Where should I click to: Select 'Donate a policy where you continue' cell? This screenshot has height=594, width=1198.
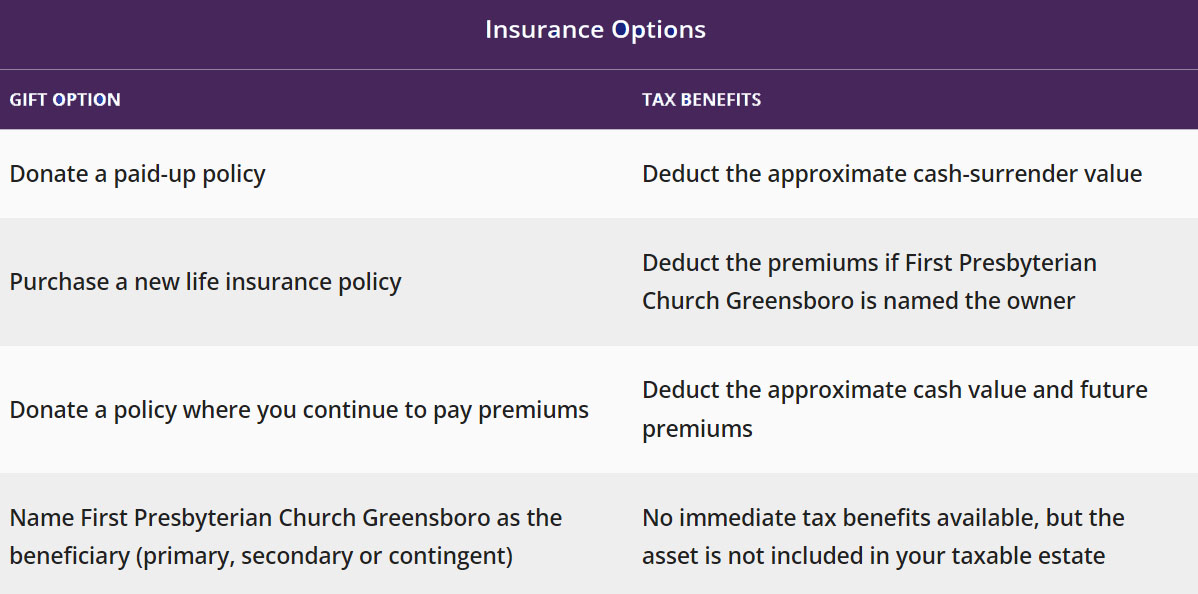299,410
